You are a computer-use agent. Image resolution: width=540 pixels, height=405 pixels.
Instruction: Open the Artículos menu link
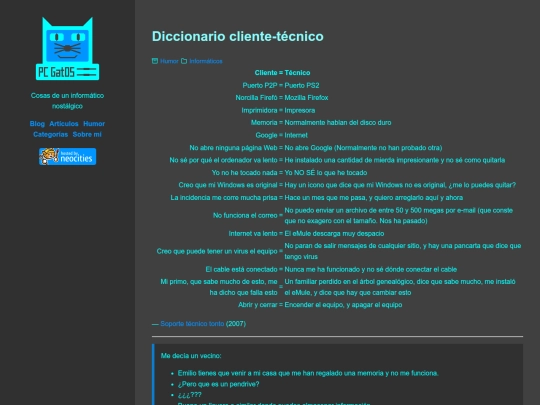point(64,124)
